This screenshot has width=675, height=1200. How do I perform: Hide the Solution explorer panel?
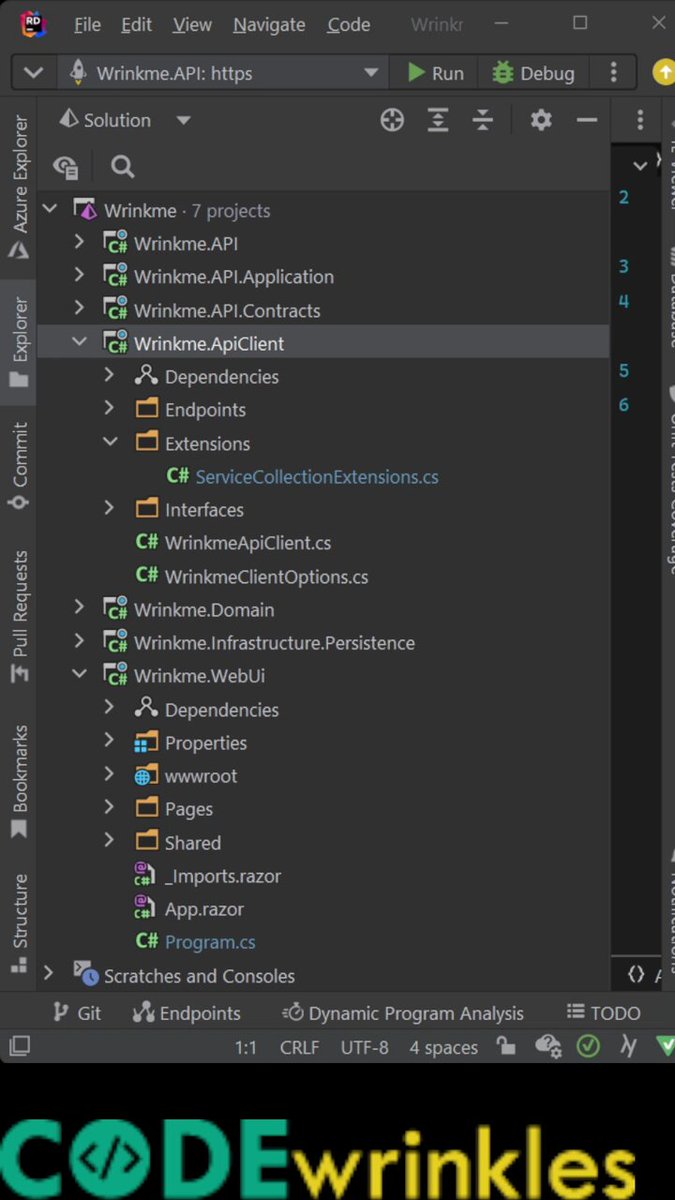587,120
